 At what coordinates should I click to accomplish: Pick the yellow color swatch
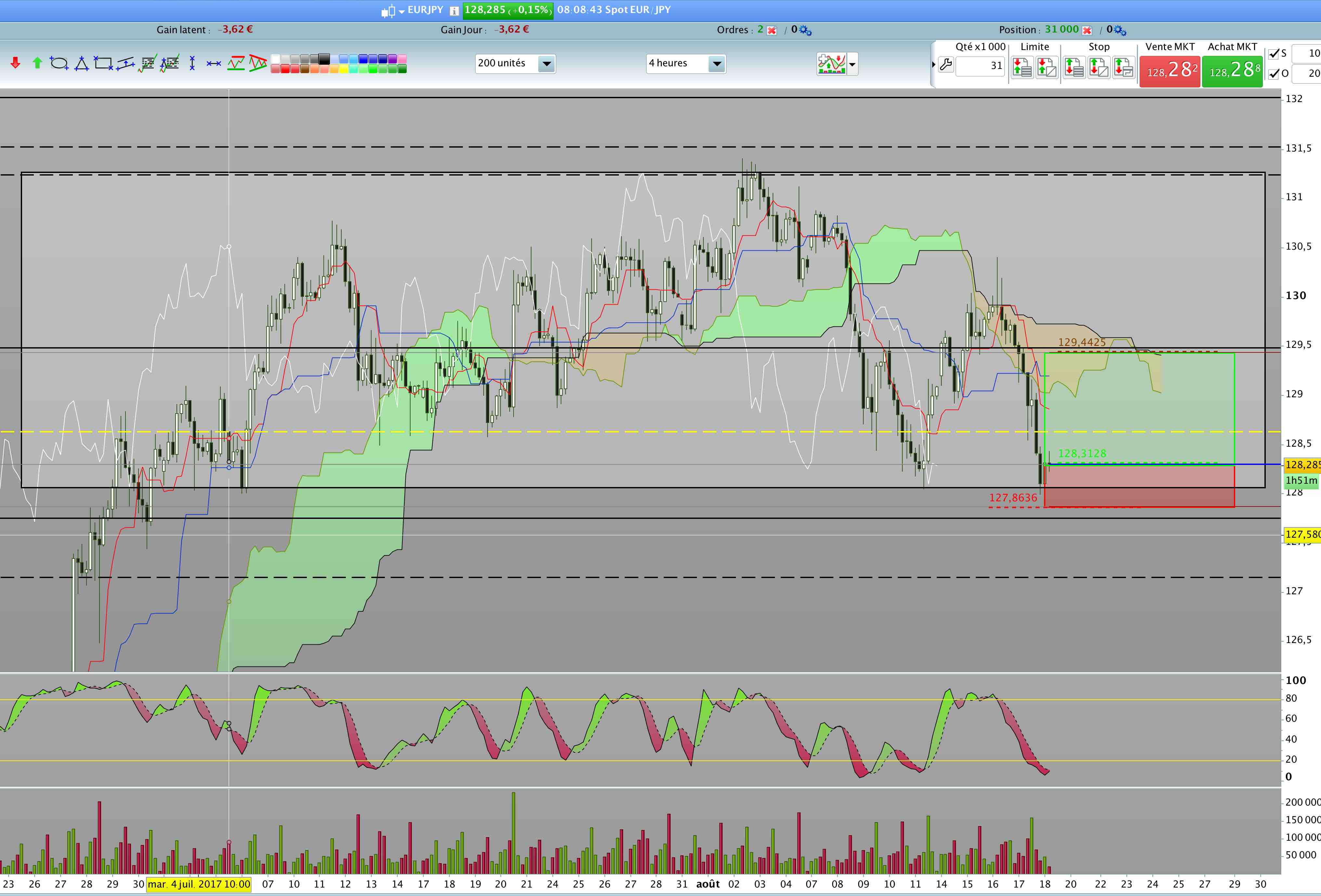tap(343, 69)
